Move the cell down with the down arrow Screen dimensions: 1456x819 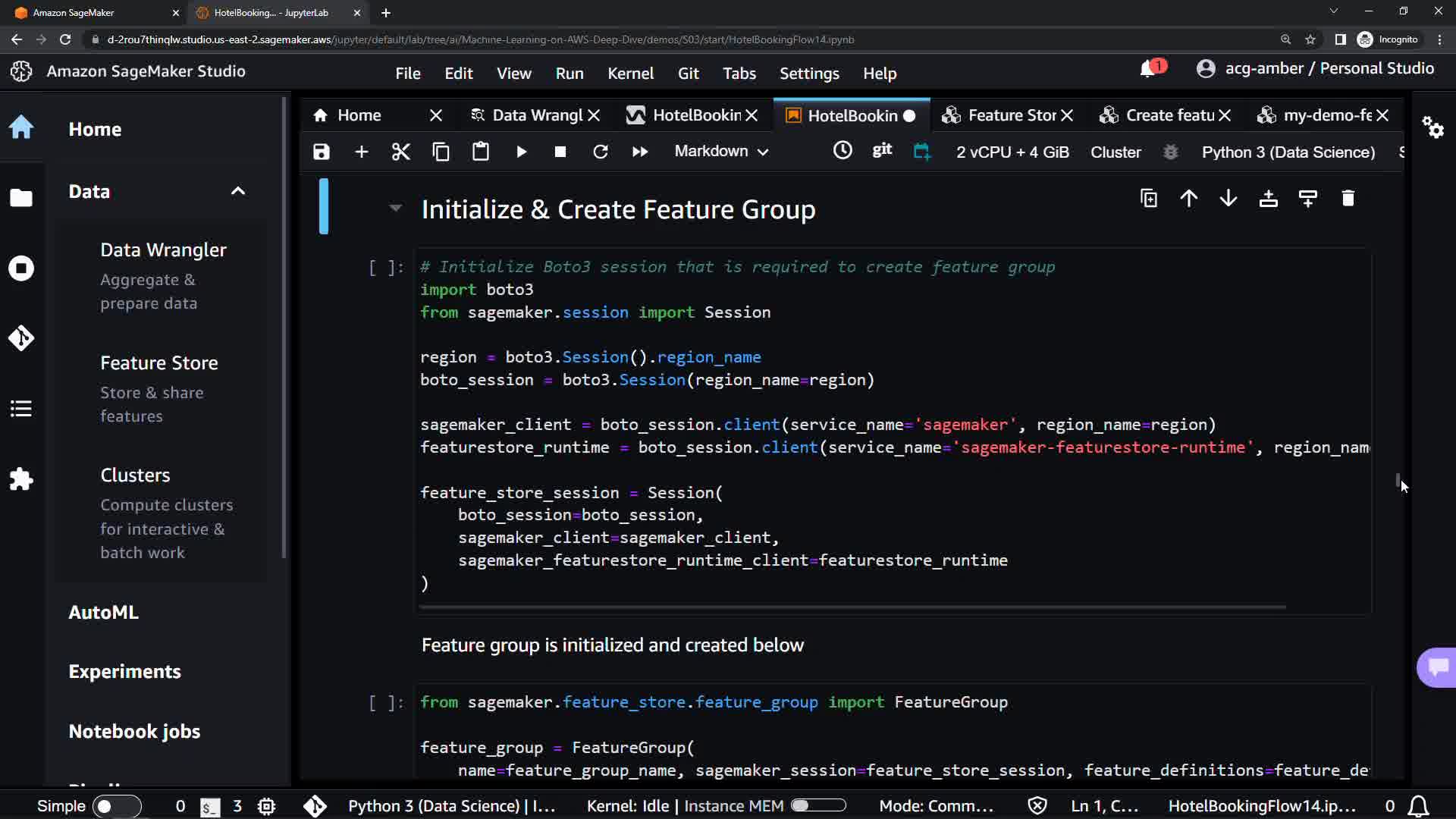pos(1228,199)
